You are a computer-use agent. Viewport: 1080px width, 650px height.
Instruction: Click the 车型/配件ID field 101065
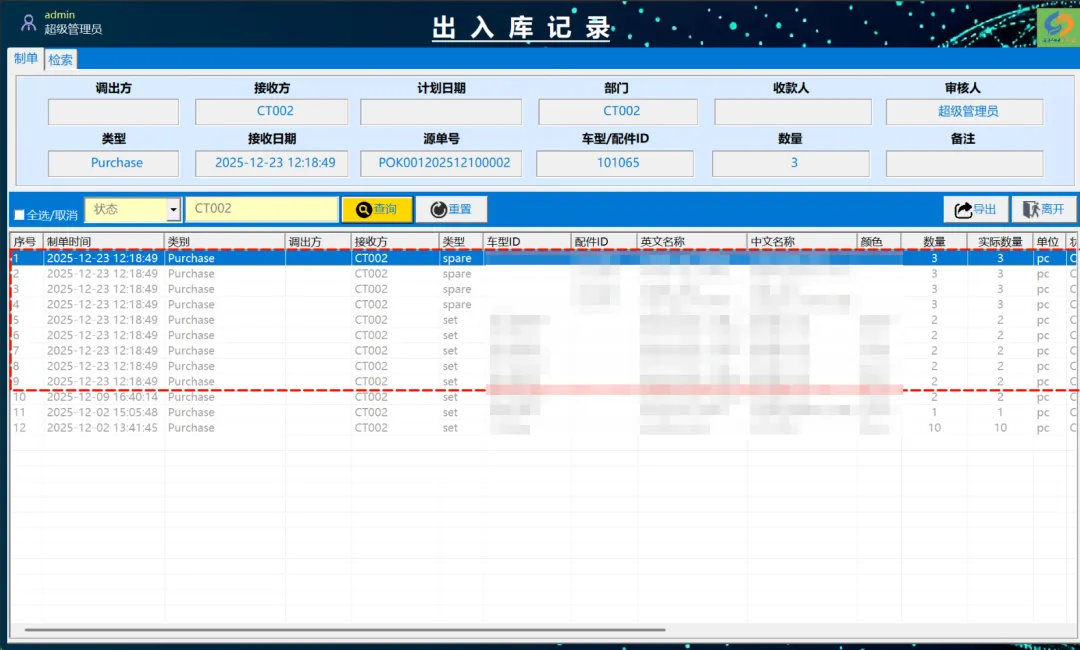pos(615,163)
